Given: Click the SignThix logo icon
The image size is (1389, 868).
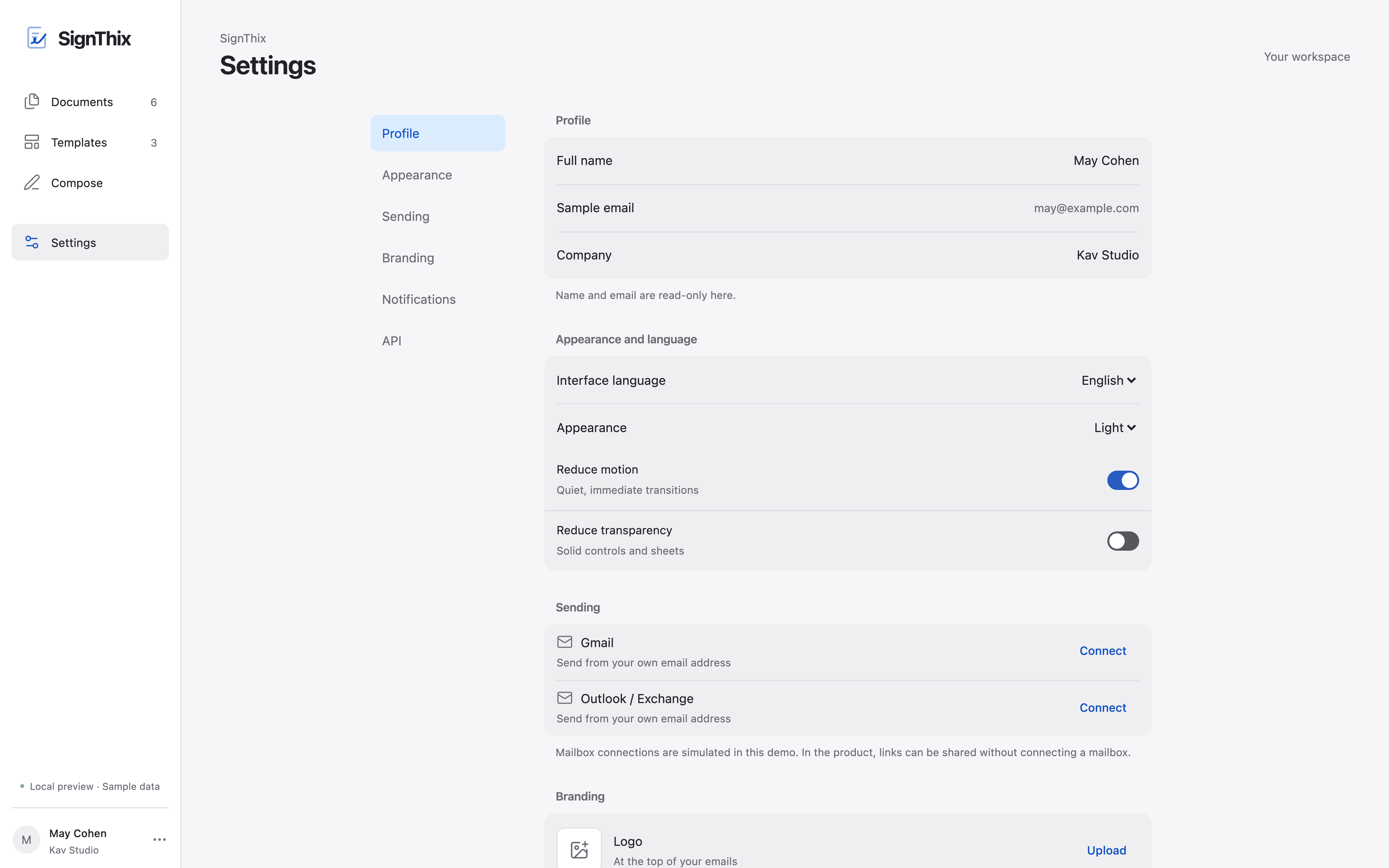Looking at the screenshot, I should [37, 38].
